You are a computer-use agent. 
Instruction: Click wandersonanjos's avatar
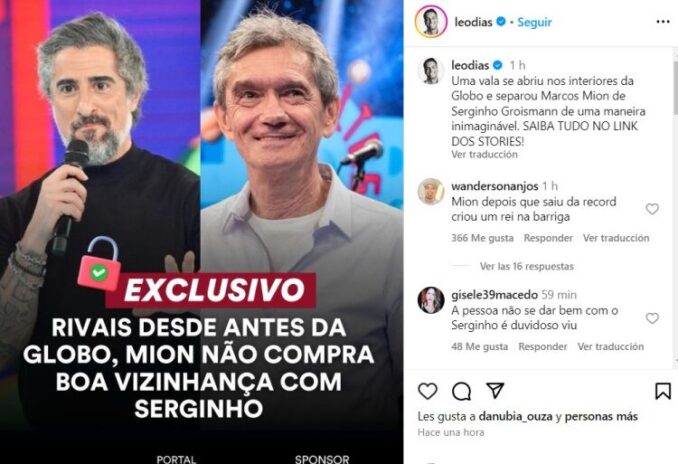pos(431,191)
